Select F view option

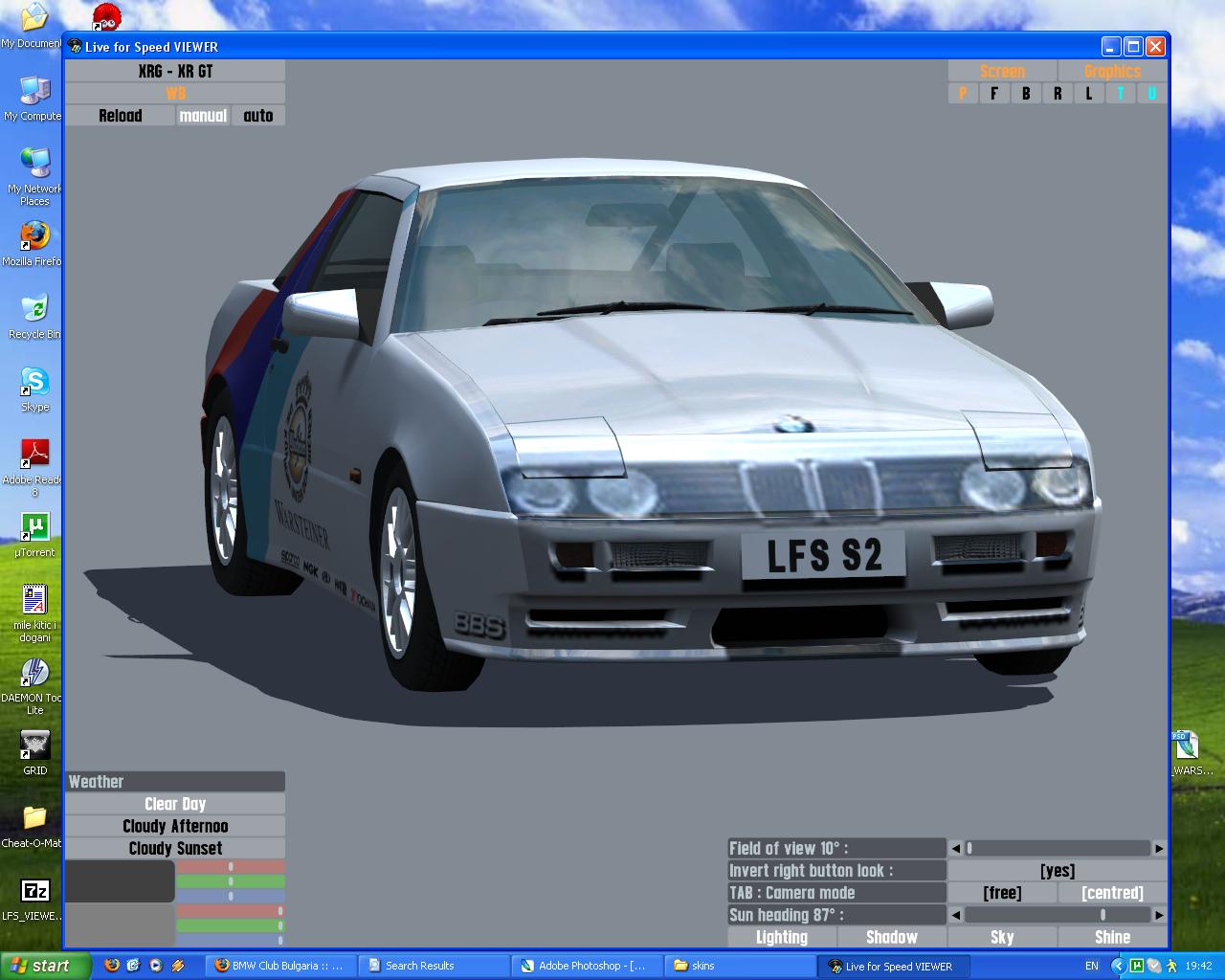[x=994, y=94]
